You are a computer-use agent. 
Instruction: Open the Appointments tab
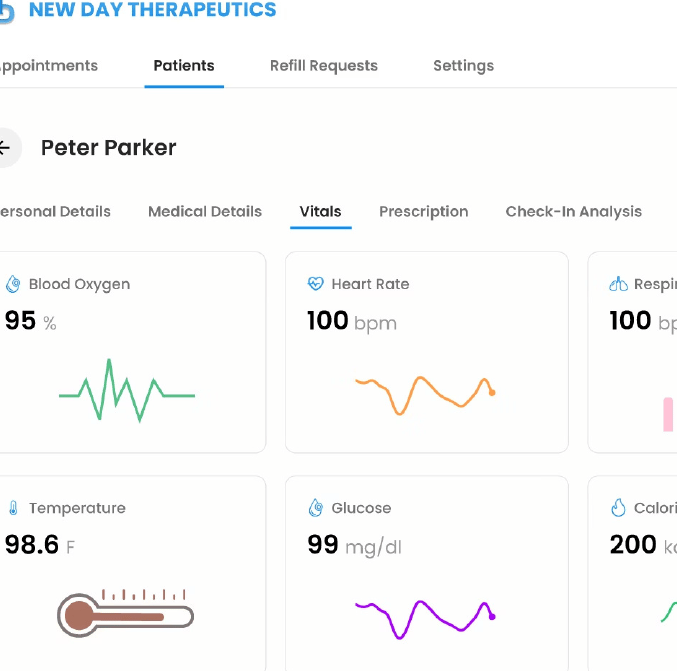[x=49, y=66]
